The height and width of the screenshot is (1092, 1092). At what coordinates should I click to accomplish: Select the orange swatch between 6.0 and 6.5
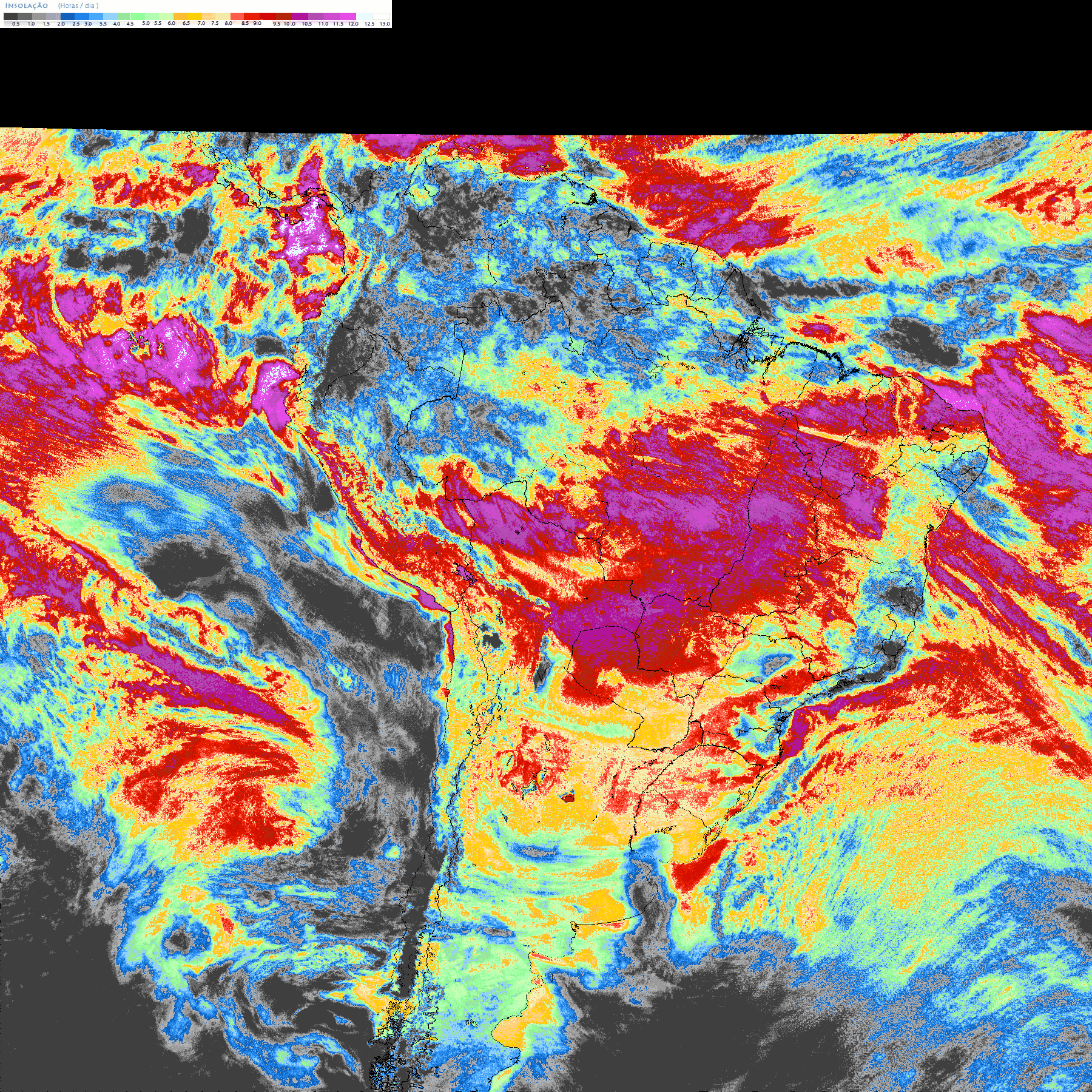click(180, 16)
